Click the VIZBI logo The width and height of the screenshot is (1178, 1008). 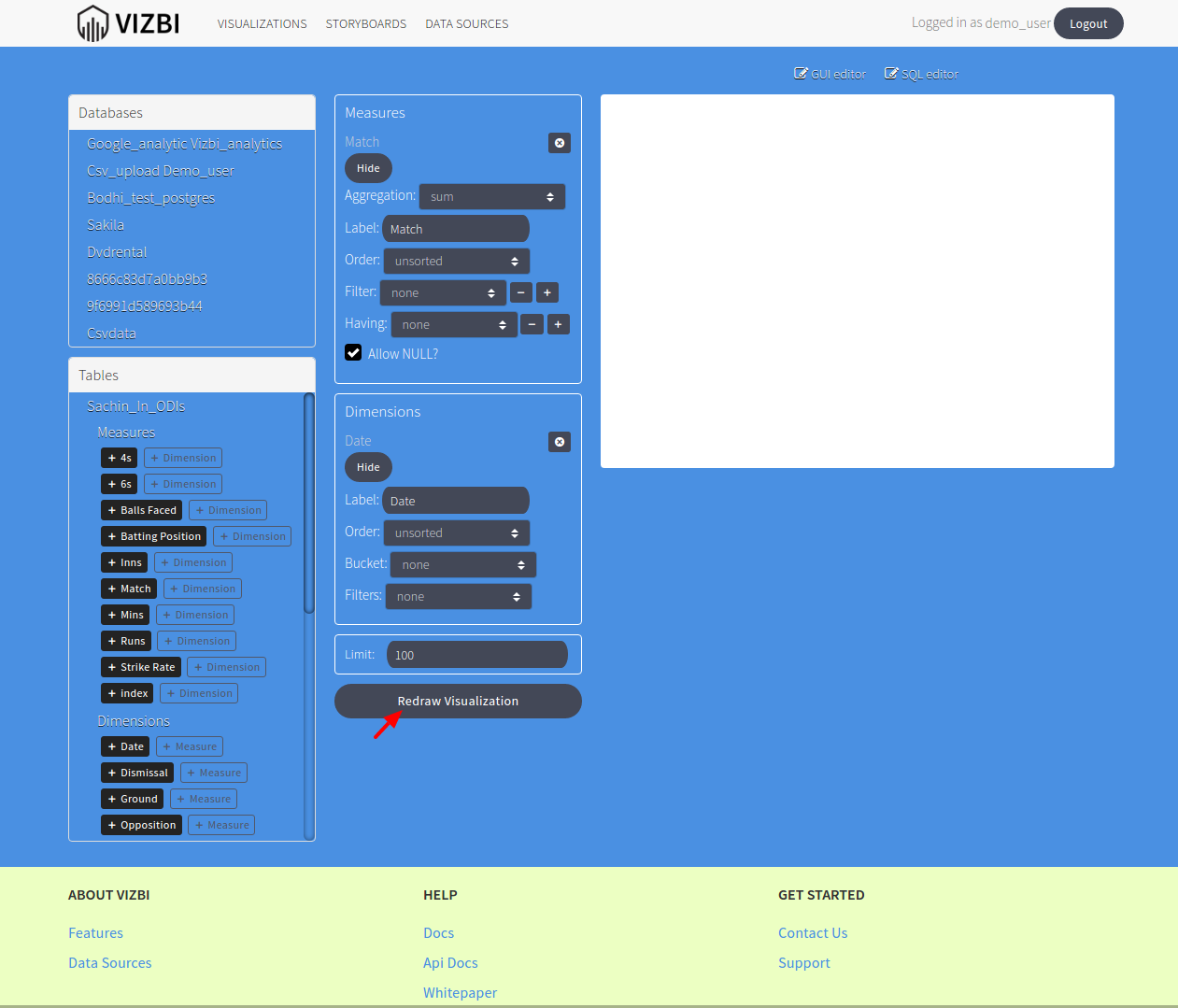[128, 22]
